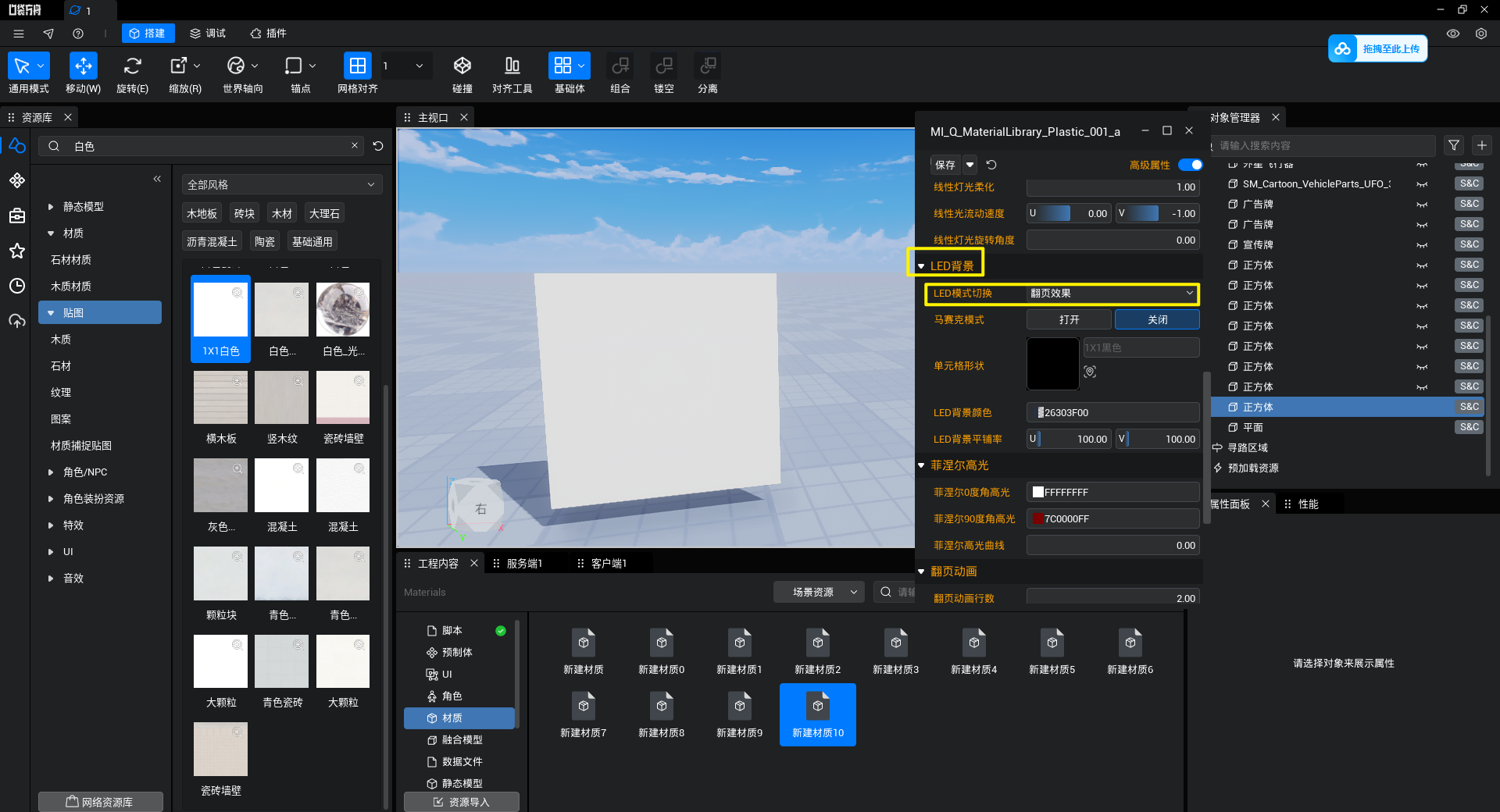The height and width of the screenshot is (812, 1500).
Task: Switch to the 插件 tab
Action: tap(268, 34)
